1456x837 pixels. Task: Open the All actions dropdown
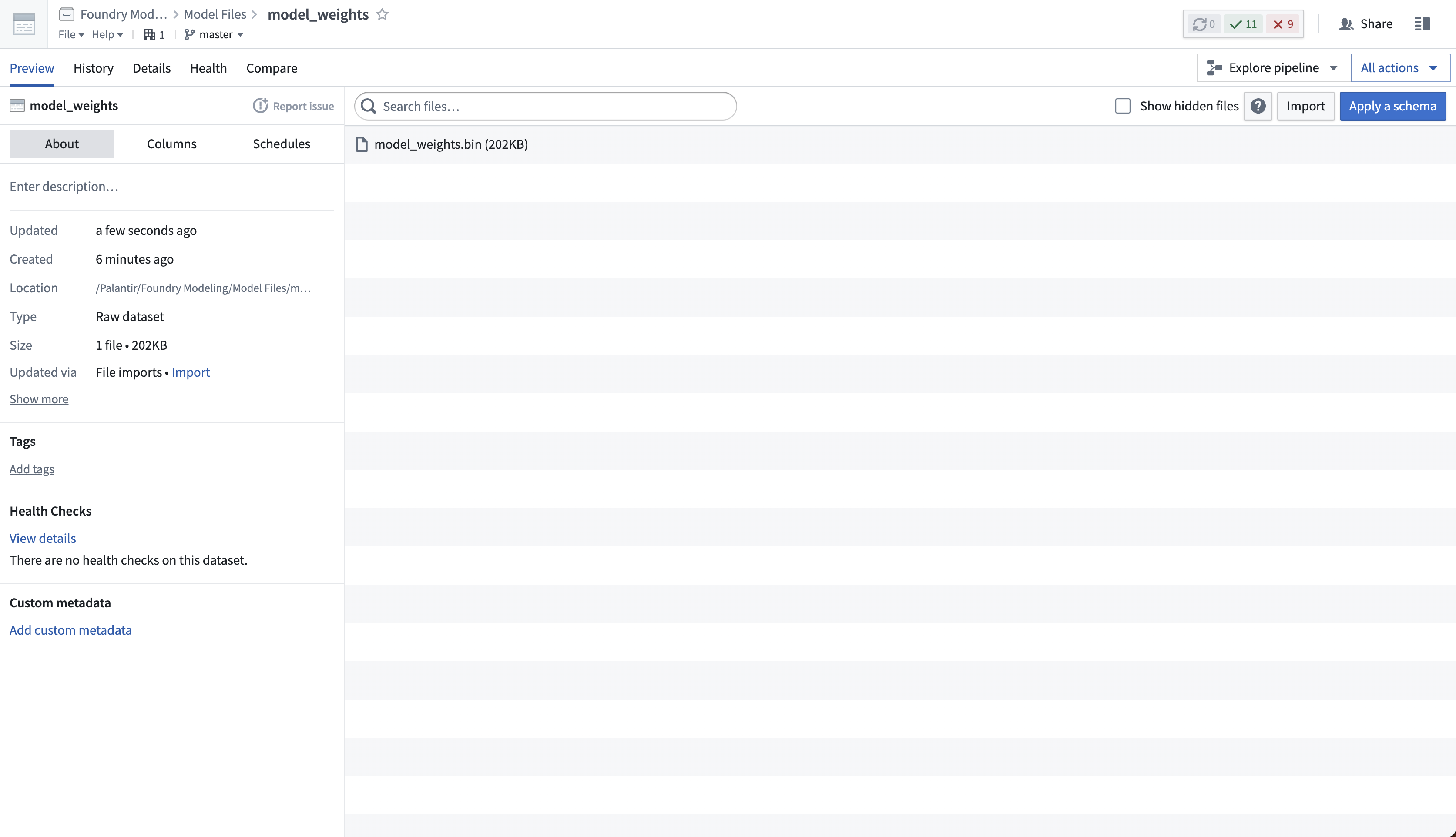(x=1400, y=68)
